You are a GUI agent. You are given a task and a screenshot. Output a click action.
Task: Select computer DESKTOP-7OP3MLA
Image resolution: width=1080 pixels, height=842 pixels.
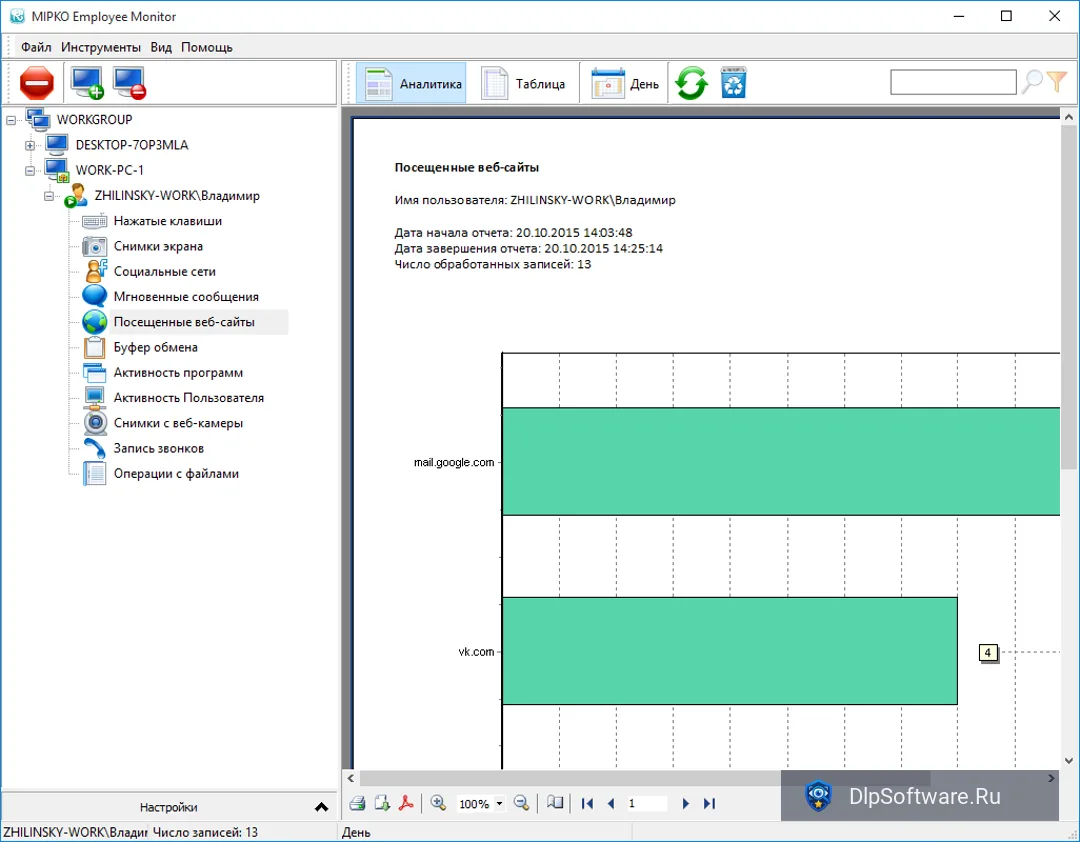[132, 145]
